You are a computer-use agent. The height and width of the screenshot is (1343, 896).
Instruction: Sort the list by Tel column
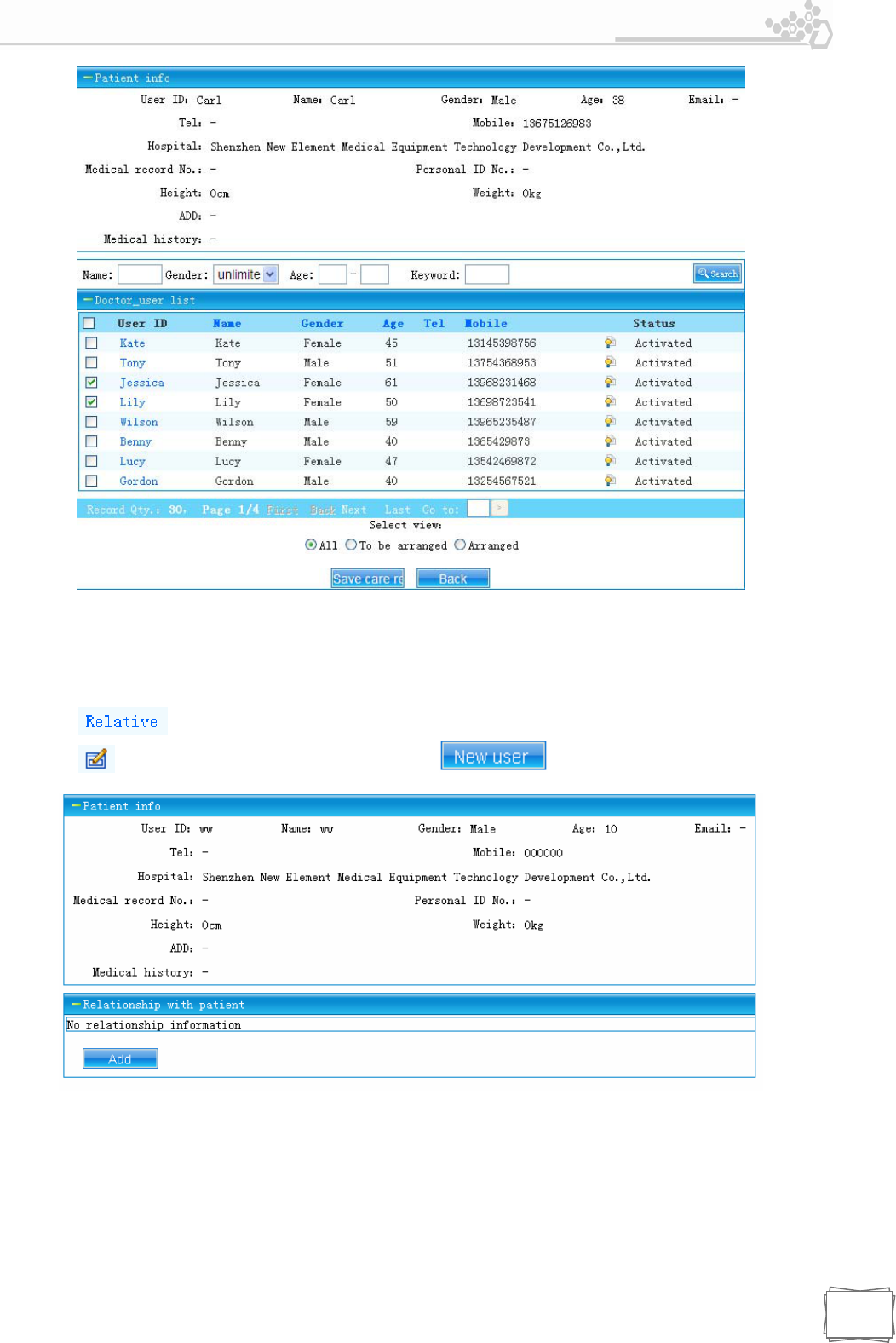coord(434,323)
